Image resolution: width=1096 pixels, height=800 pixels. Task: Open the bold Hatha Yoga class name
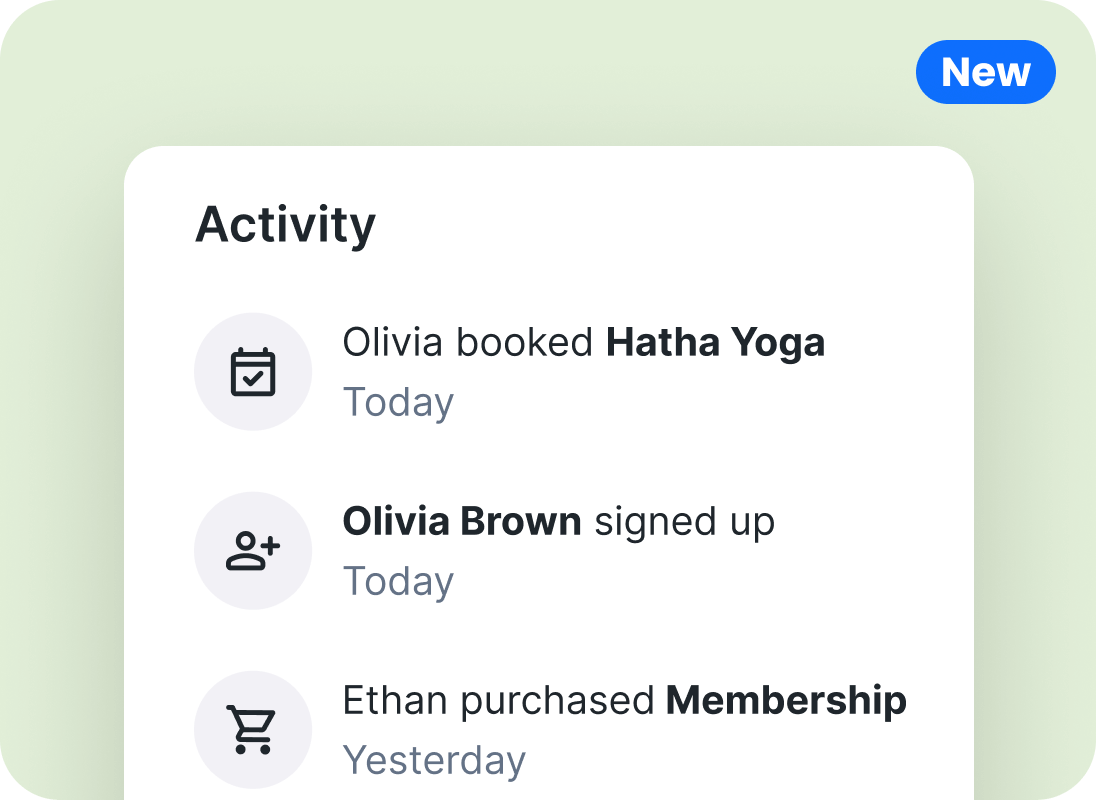(715, 343)
